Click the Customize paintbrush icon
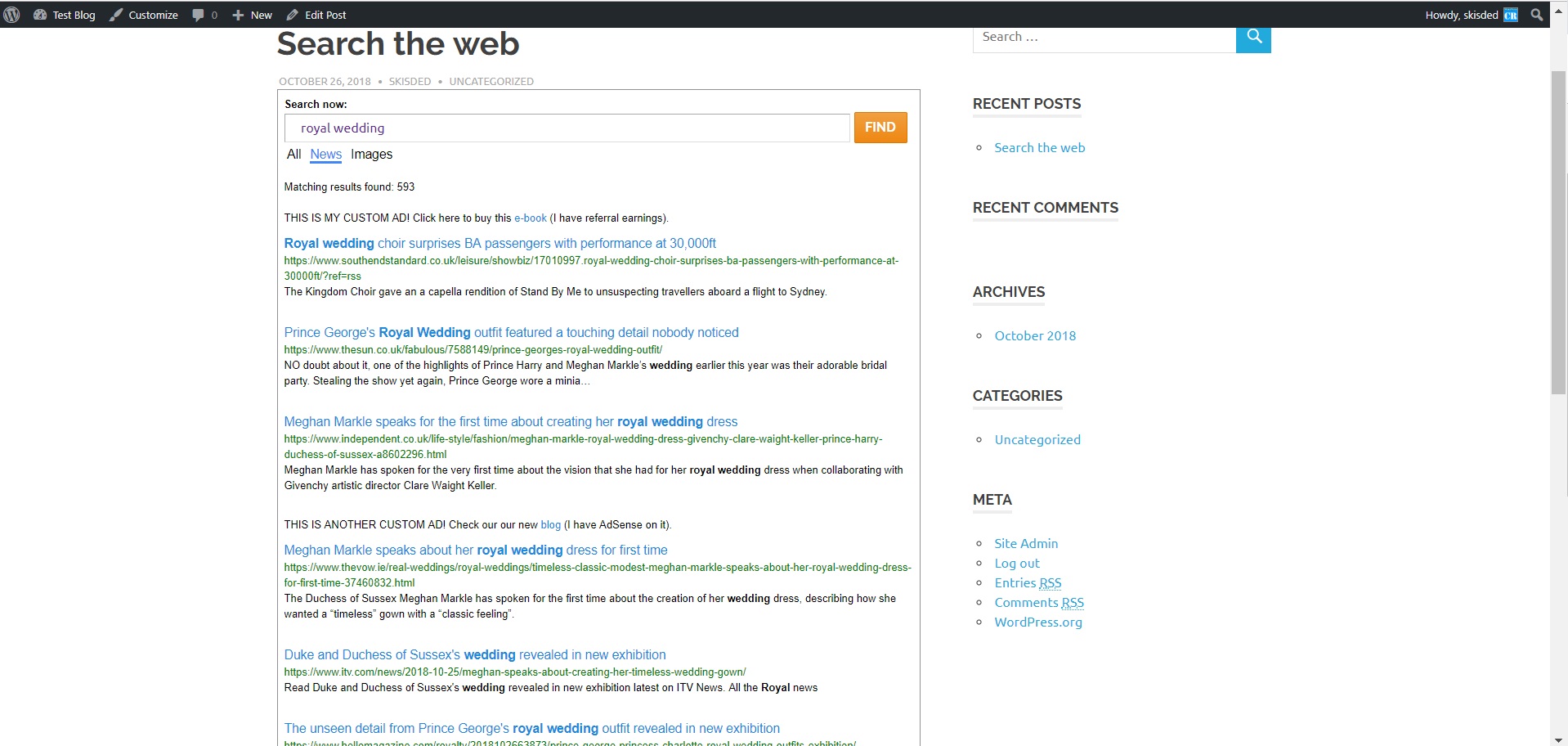Image resolution: width=1568 pixels, height=746 pixels. click(116, 15)
